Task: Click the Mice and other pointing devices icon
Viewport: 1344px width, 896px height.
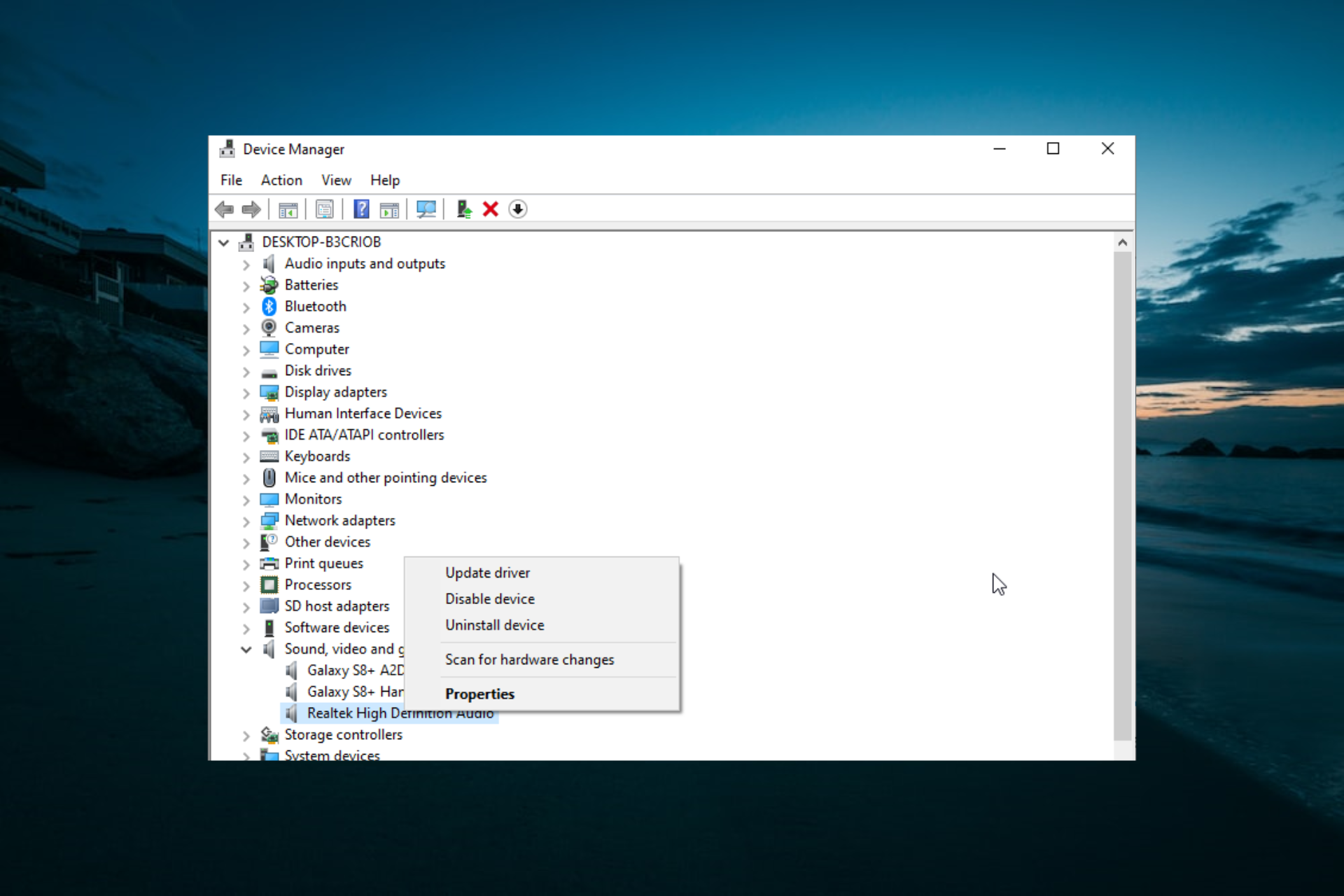Action: 269,477
